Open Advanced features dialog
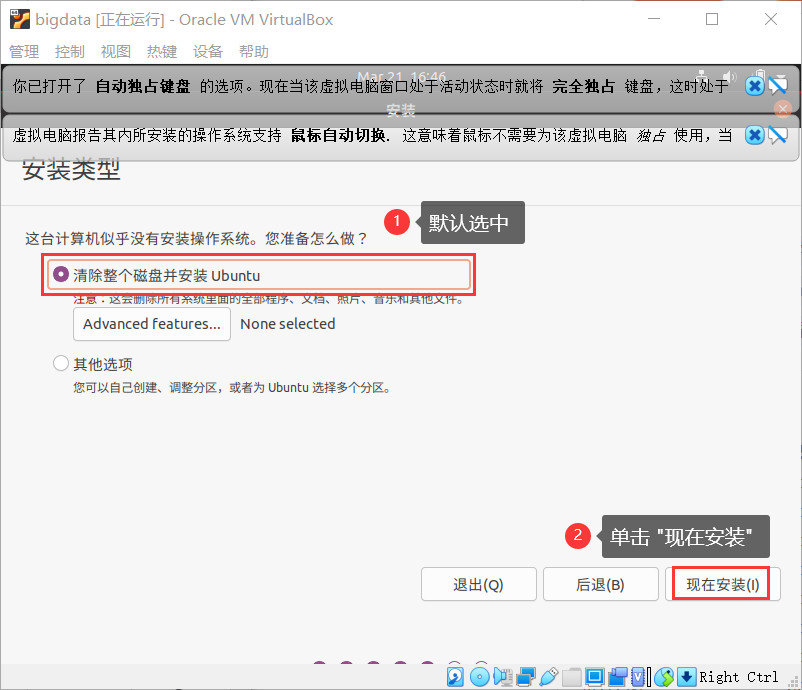The width and height of the screenshot is (802, 690). point(152,324)
